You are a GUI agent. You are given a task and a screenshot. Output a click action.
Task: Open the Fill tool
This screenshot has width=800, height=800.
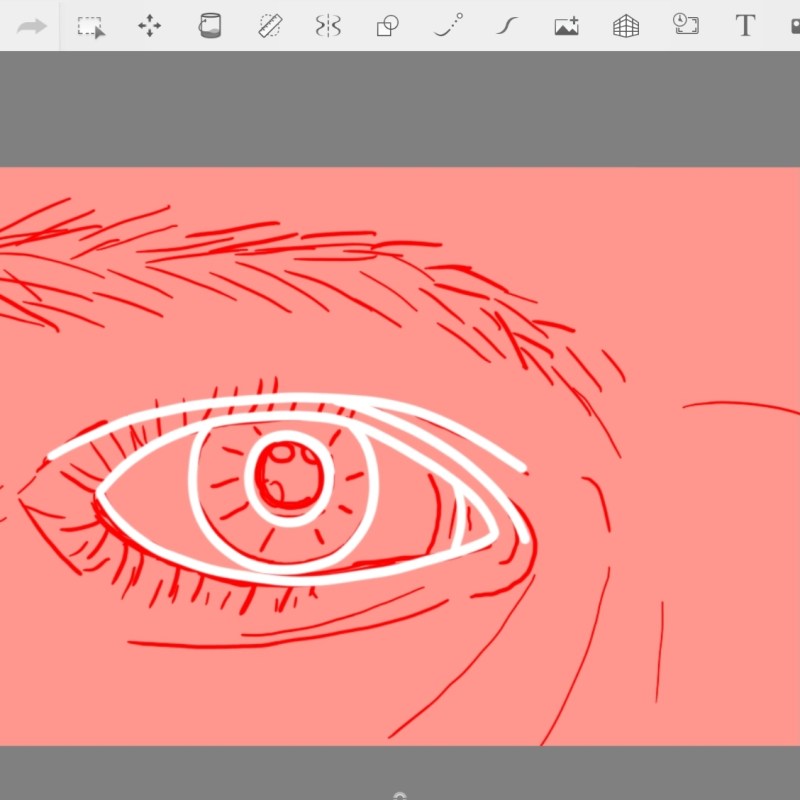(x=209, y=26)
